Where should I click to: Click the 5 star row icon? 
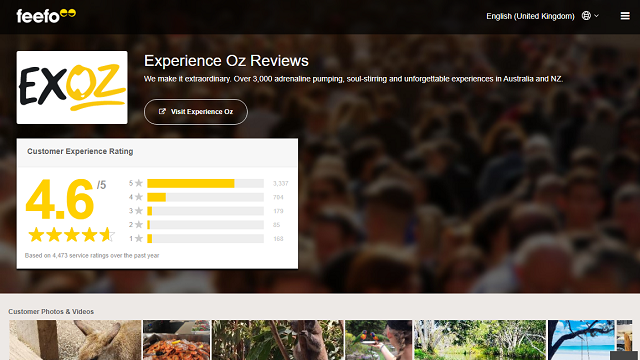point(138,183)
